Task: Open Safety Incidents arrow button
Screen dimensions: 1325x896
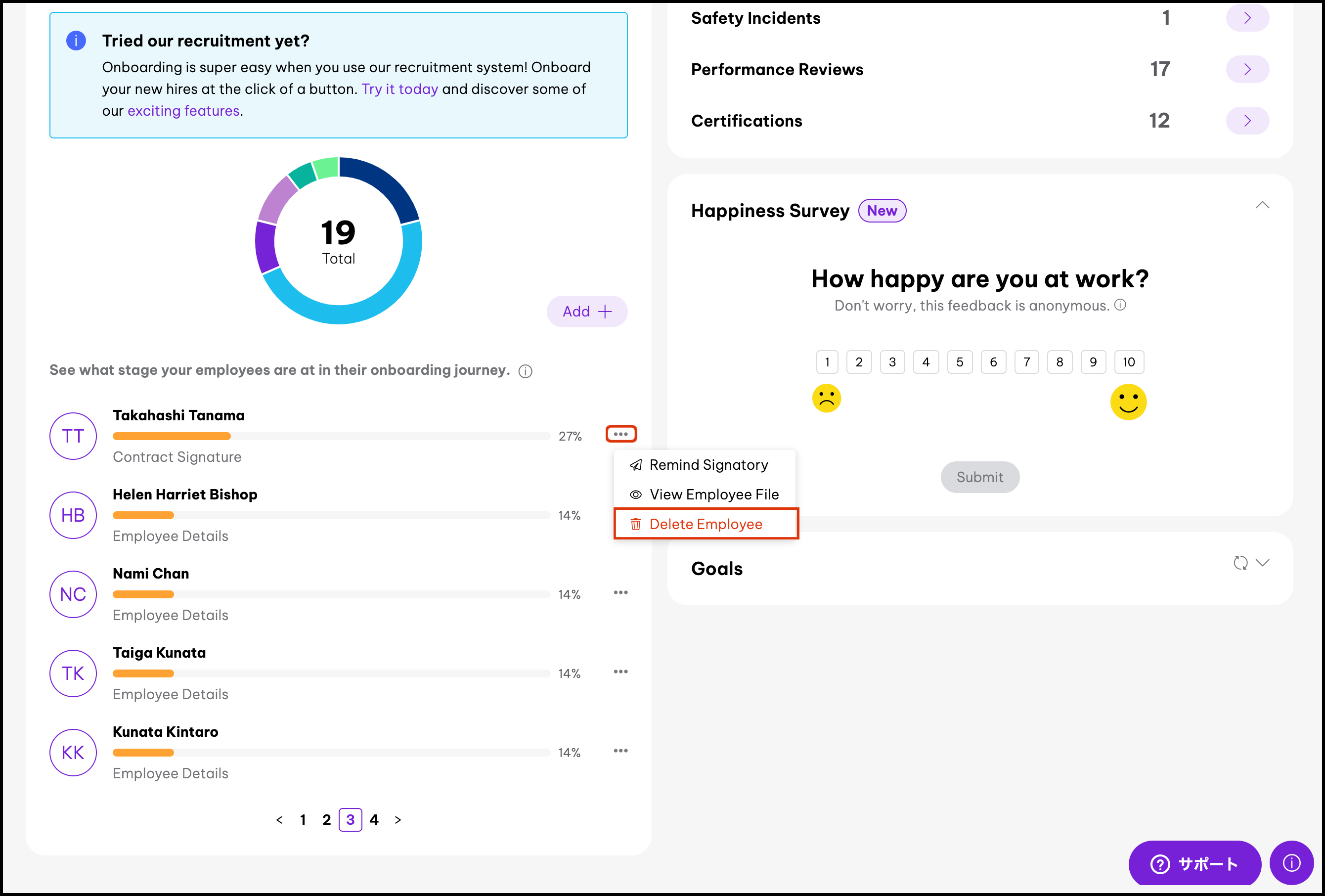Action: (1247, 18)
